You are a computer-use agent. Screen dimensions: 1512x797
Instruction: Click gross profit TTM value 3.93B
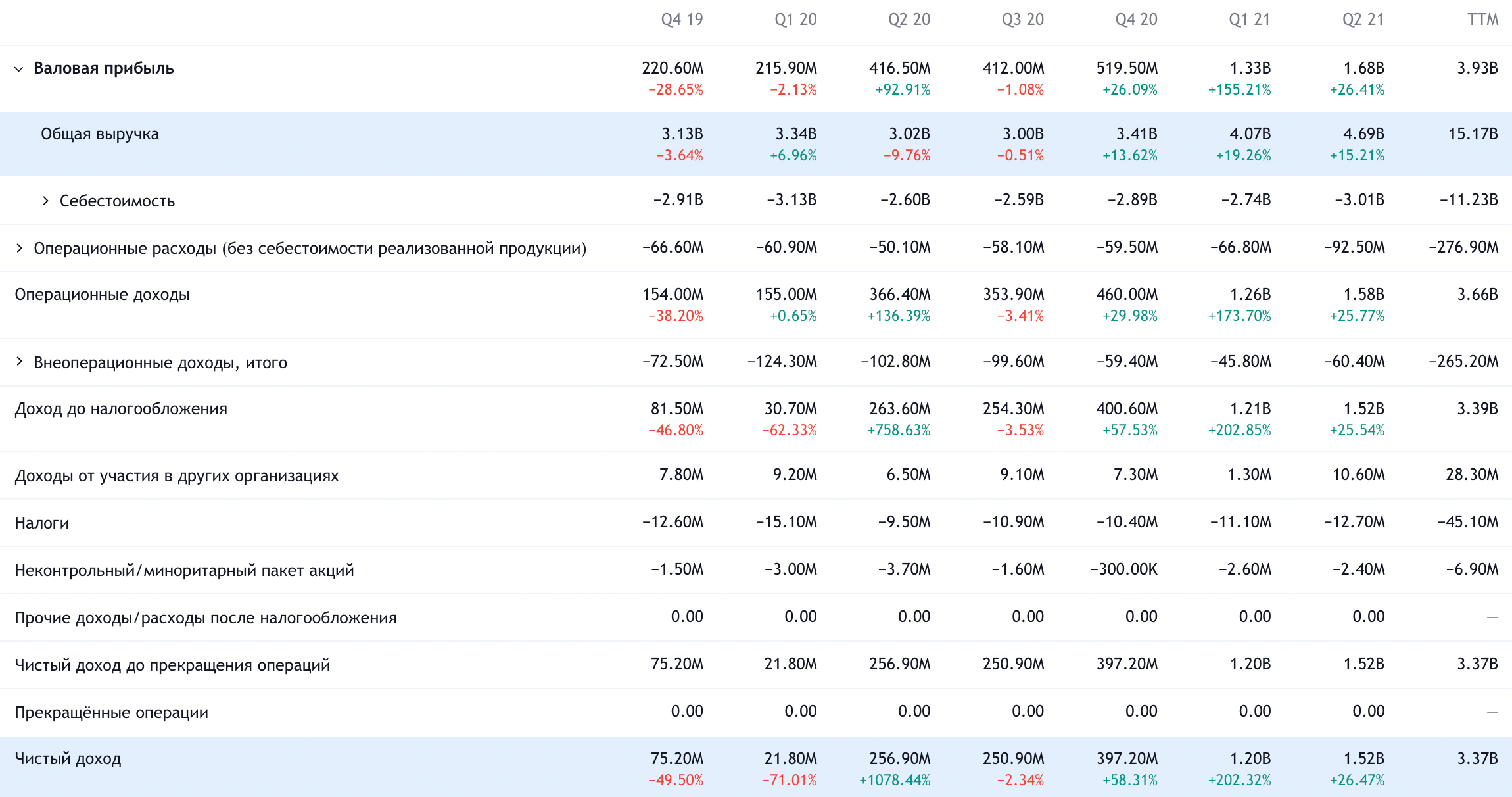[x=1478, y=68]
